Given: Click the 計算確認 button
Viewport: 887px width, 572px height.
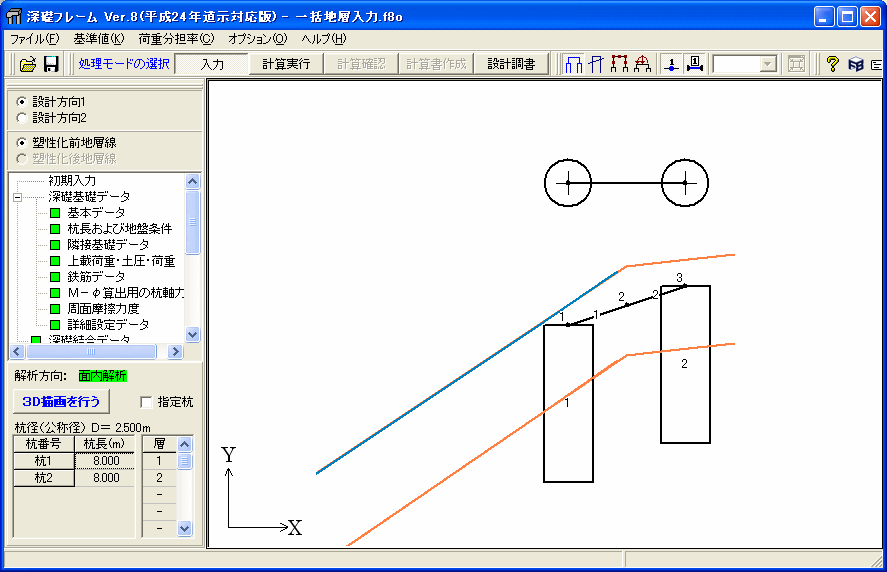Looking at the screenshot, I should 361,64.
